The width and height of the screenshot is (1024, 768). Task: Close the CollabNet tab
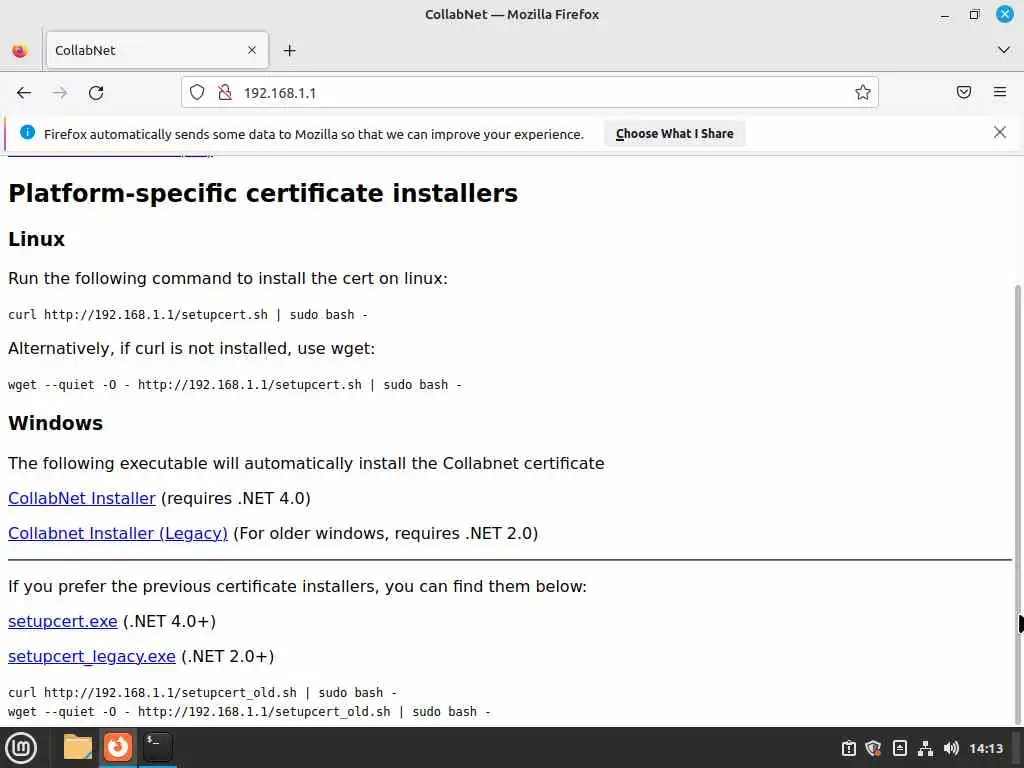tap(252, 50)
